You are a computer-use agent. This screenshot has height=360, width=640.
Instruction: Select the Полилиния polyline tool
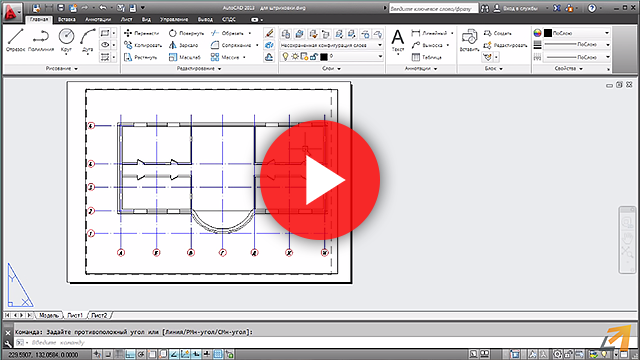tap(41, 40)
